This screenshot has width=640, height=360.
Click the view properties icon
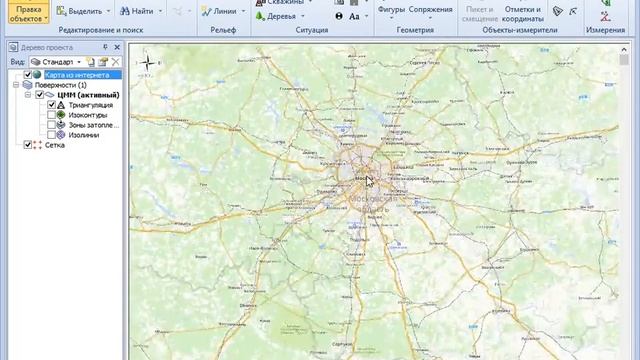[x=103, y=62]
